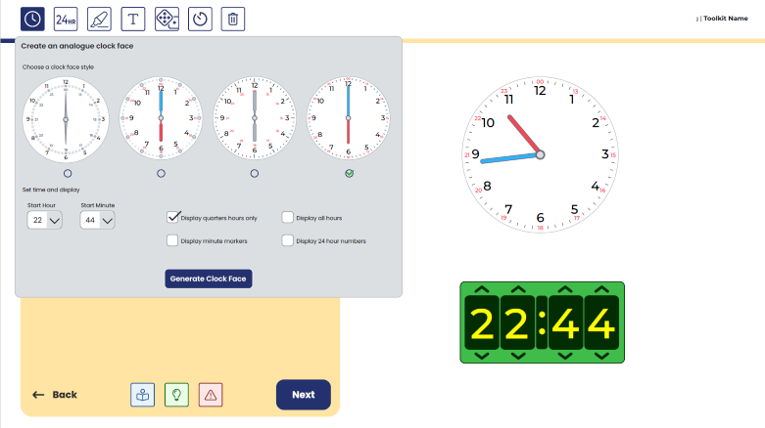Select the first clock face style radio
Image resolution: width=765 pixels, height=428 pixels.
pos(67,173)
